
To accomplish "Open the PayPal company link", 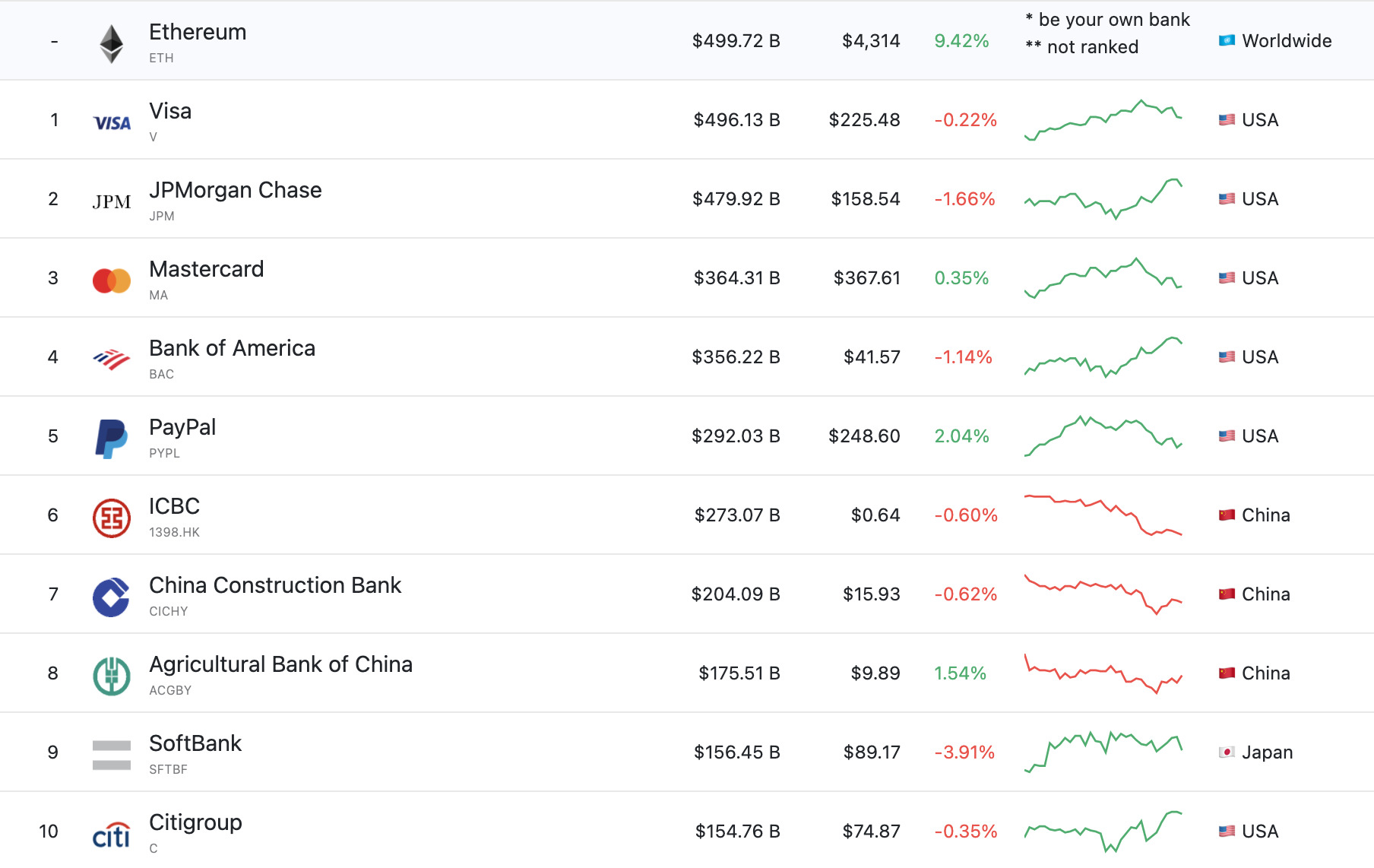I will [182, 427].
